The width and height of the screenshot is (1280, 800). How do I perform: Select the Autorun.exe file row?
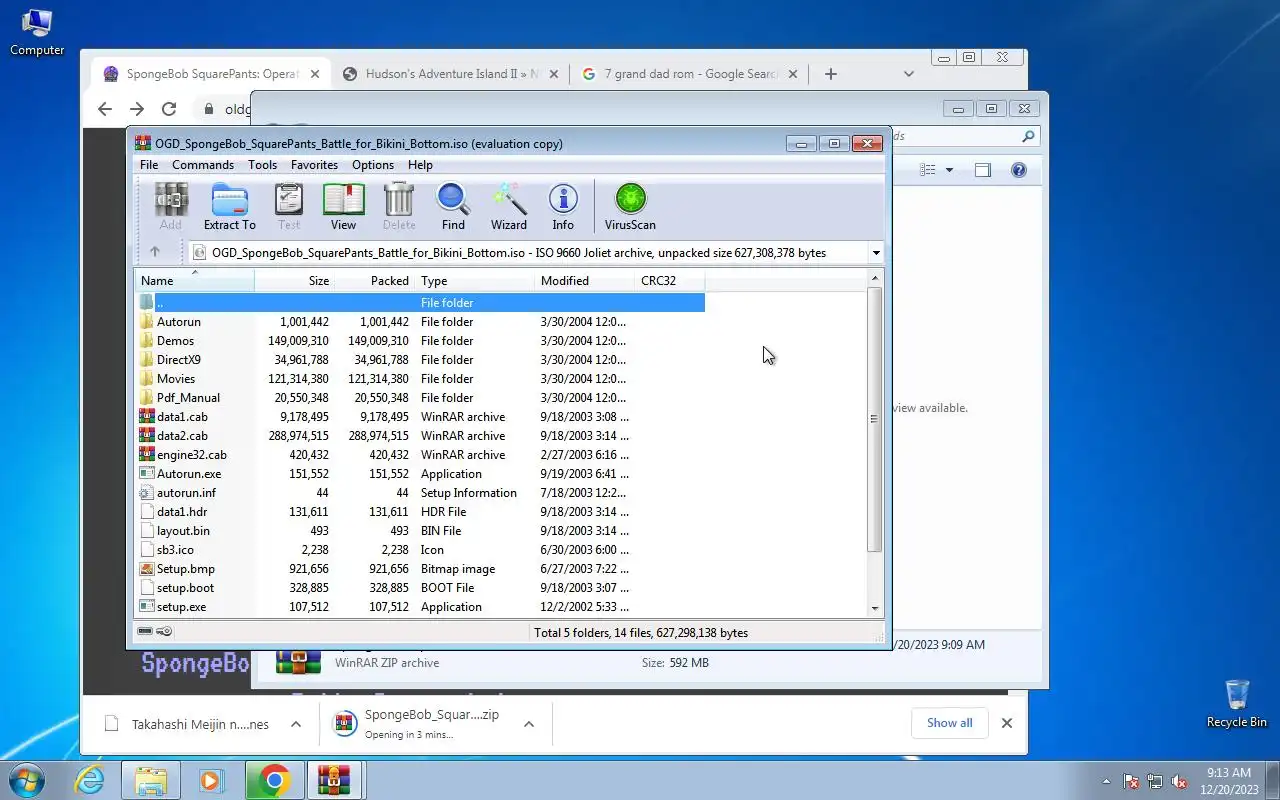tap(420, 474)
